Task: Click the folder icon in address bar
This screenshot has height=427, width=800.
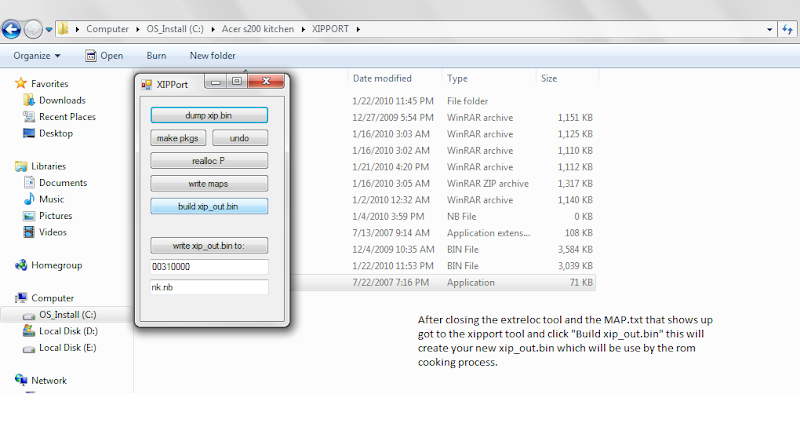Action: [63, 29]
